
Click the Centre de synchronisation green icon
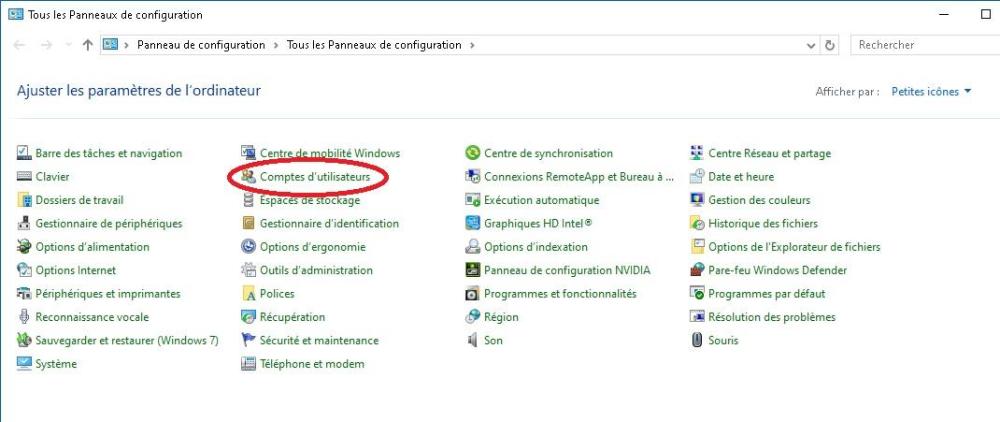click(x=473, y=153)
